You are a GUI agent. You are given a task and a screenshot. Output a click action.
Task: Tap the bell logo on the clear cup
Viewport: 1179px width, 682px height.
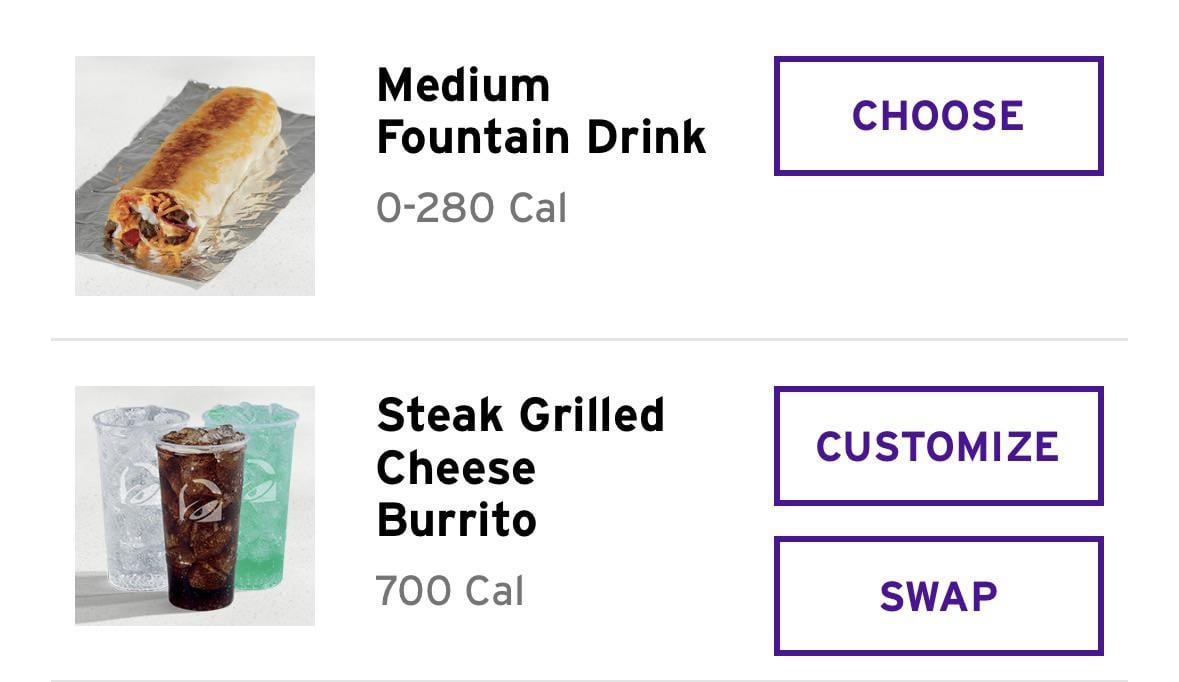click(x=137, y=487)
